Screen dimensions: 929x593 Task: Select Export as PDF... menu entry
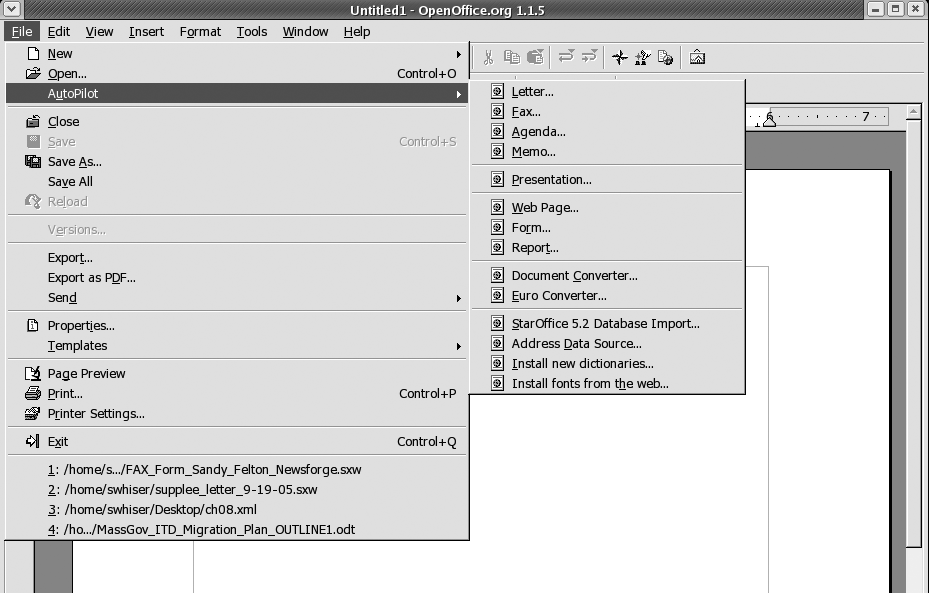click(x=237, y=278)
